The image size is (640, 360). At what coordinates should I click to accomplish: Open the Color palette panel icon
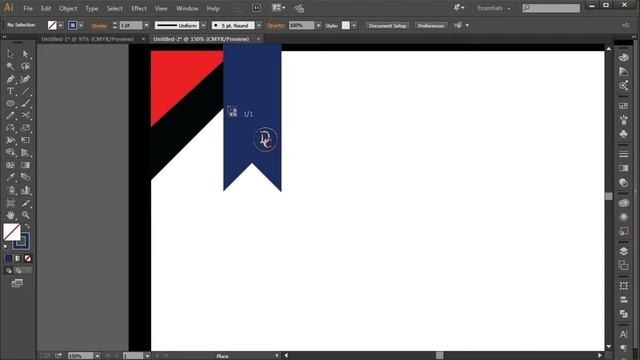[x=623, y=57]
